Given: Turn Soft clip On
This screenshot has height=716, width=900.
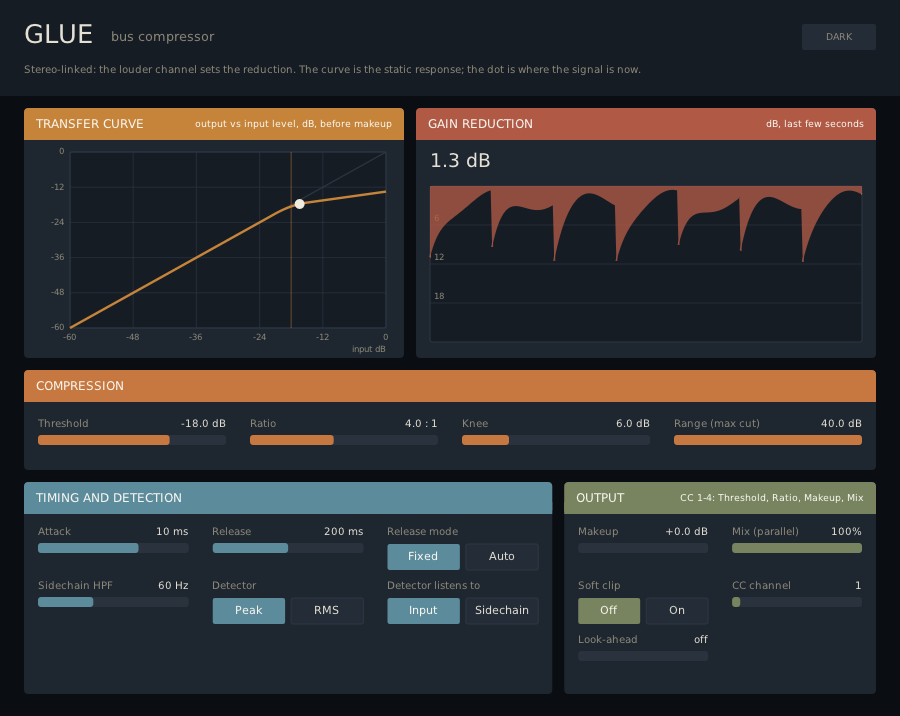Looking at the screenshot, I should (677, 610).
